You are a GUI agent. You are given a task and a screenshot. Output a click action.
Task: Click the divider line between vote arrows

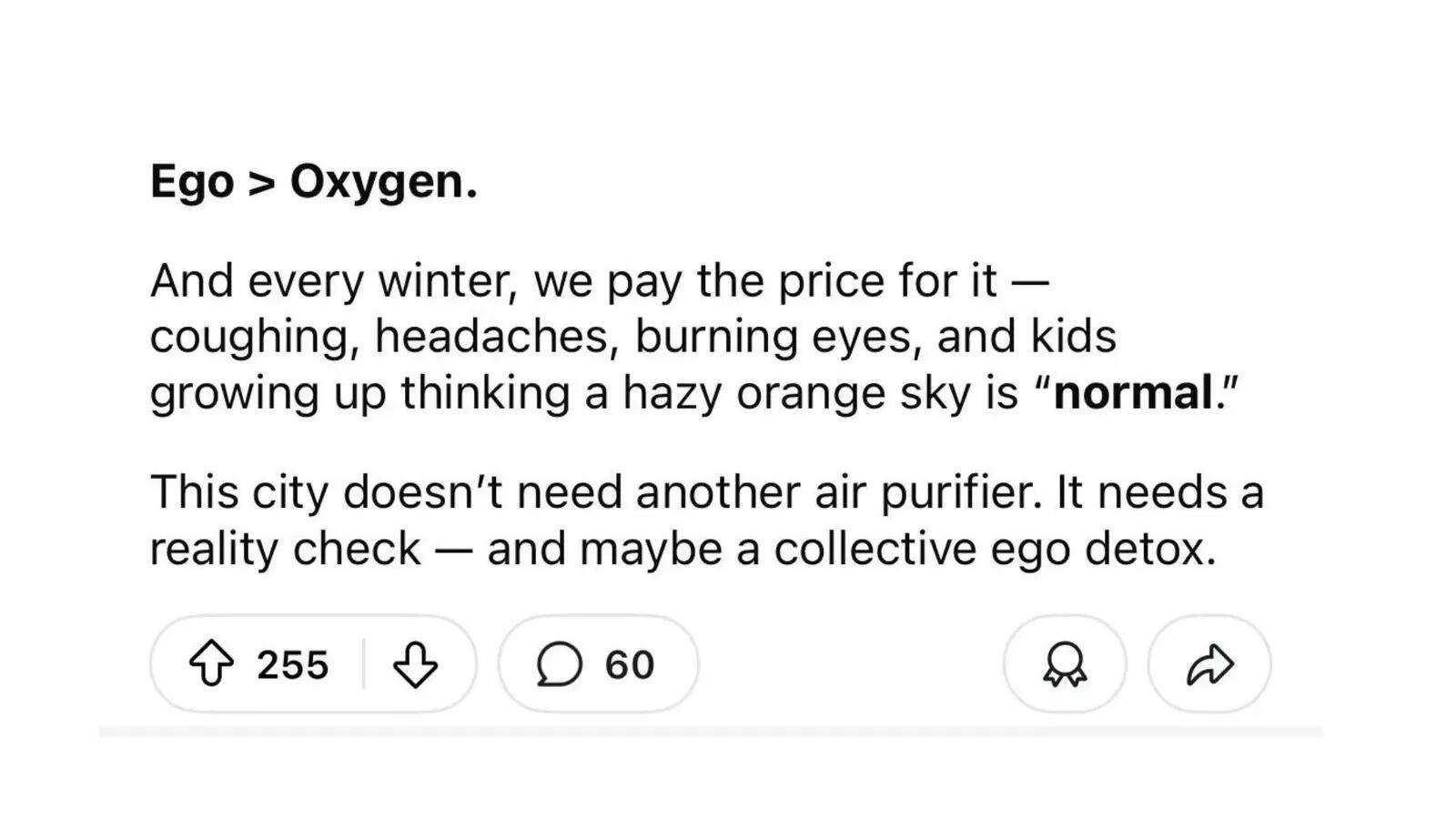(x=363, y=664)
